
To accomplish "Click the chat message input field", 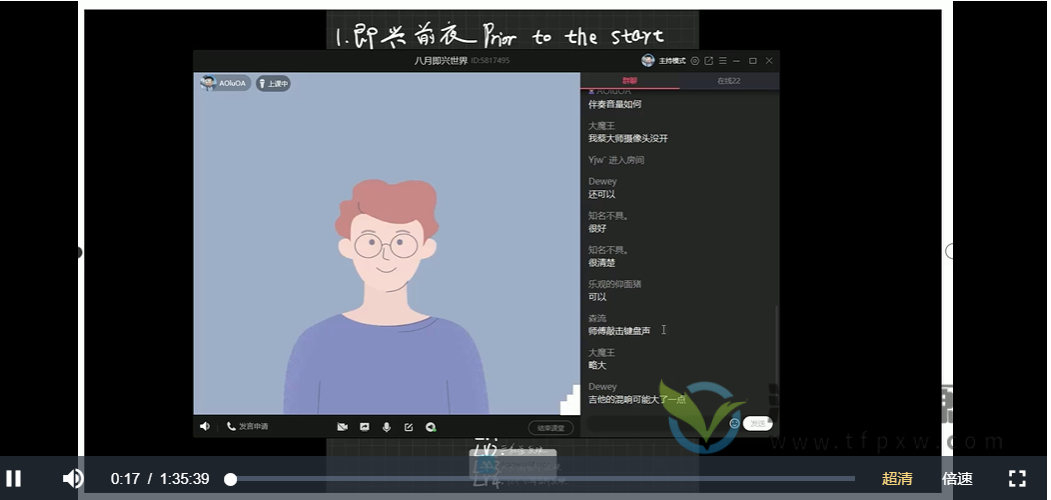I will (x=657, y=424).
